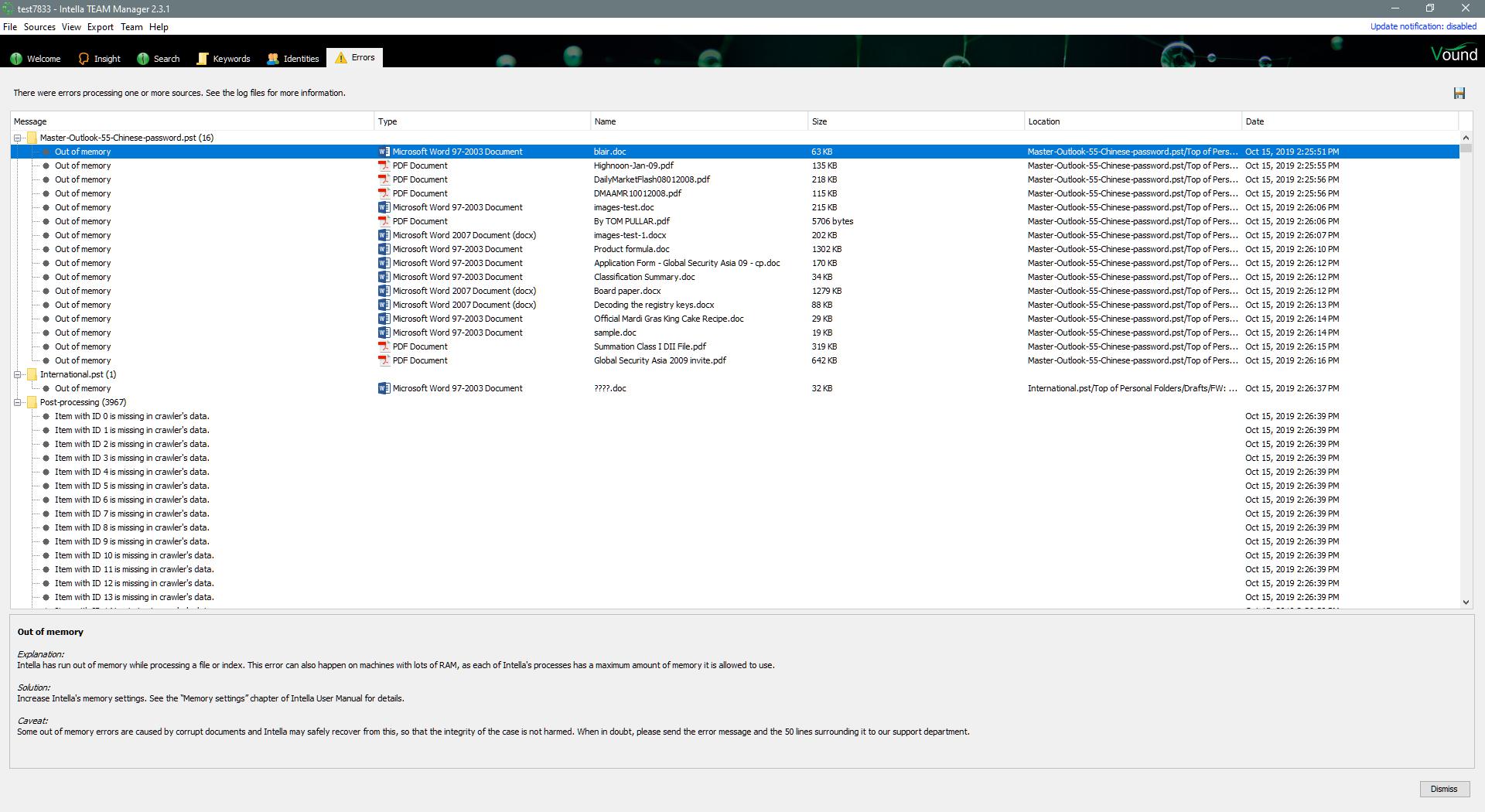Click the PDF icon next to Highnoon-Jan-09.pdf
The image size is (1485, 812).
384,165
